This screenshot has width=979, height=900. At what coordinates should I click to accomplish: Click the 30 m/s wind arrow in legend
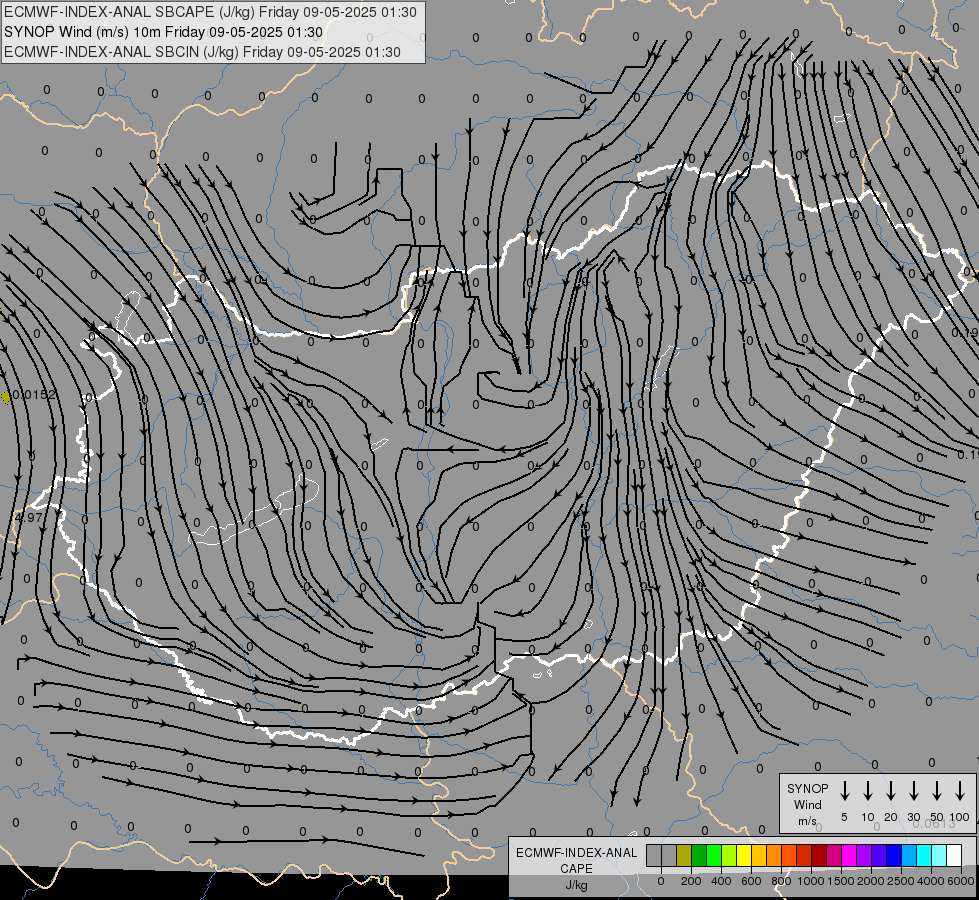click(x=913, y=790)
